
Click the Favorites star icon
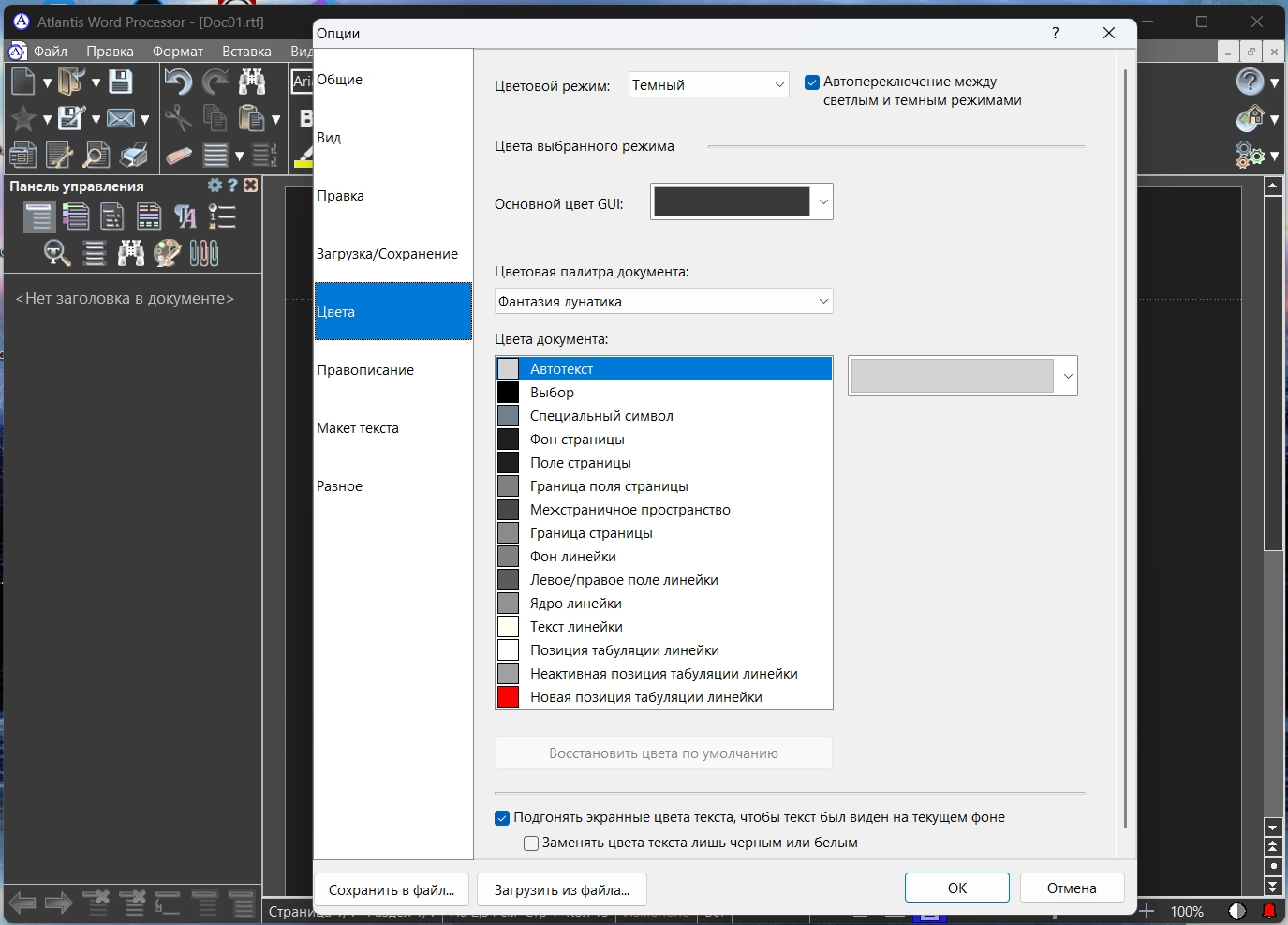click(x=23, y=118)
